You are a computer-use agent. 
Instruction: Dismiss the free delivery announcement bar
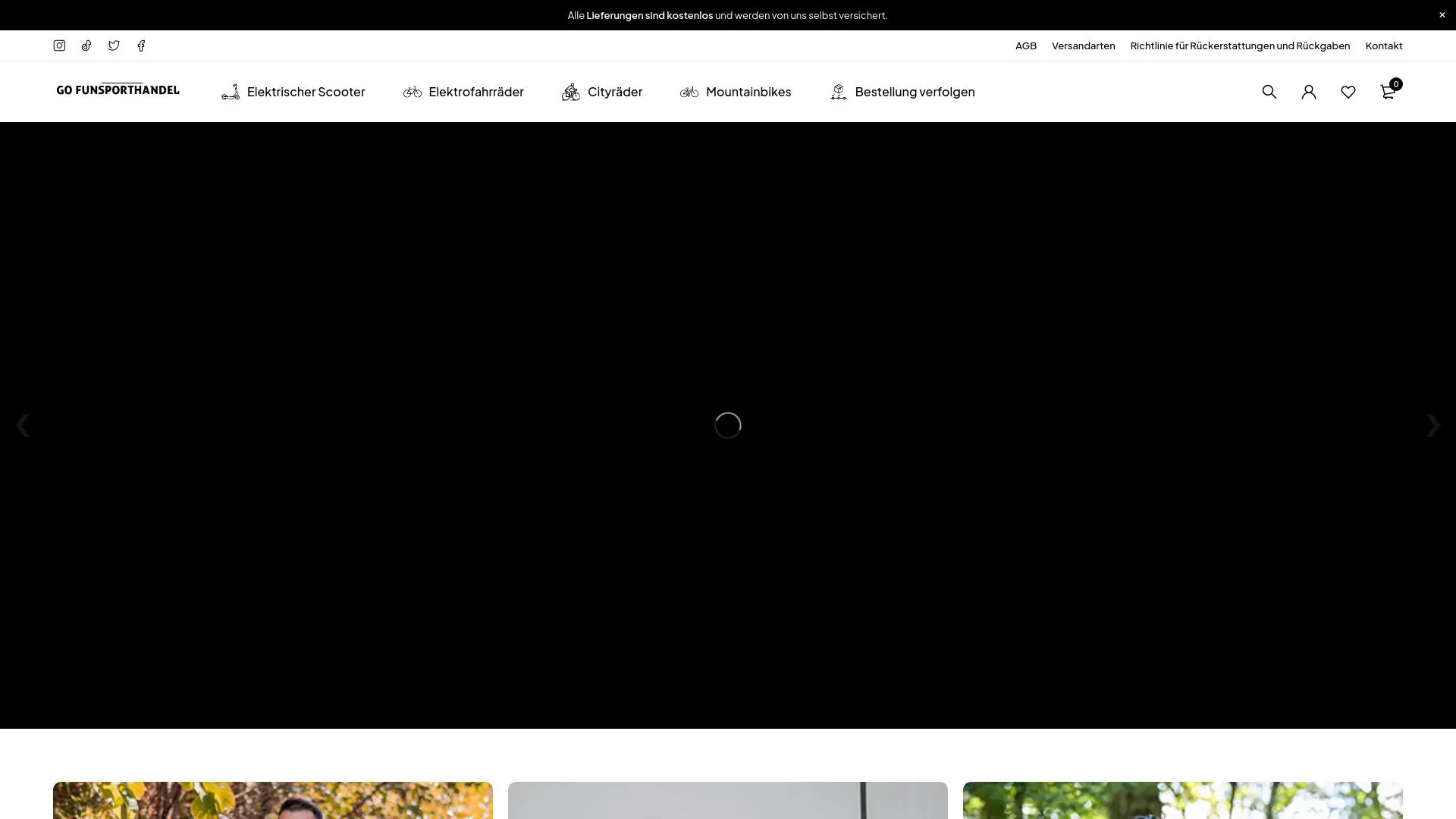1442,15
